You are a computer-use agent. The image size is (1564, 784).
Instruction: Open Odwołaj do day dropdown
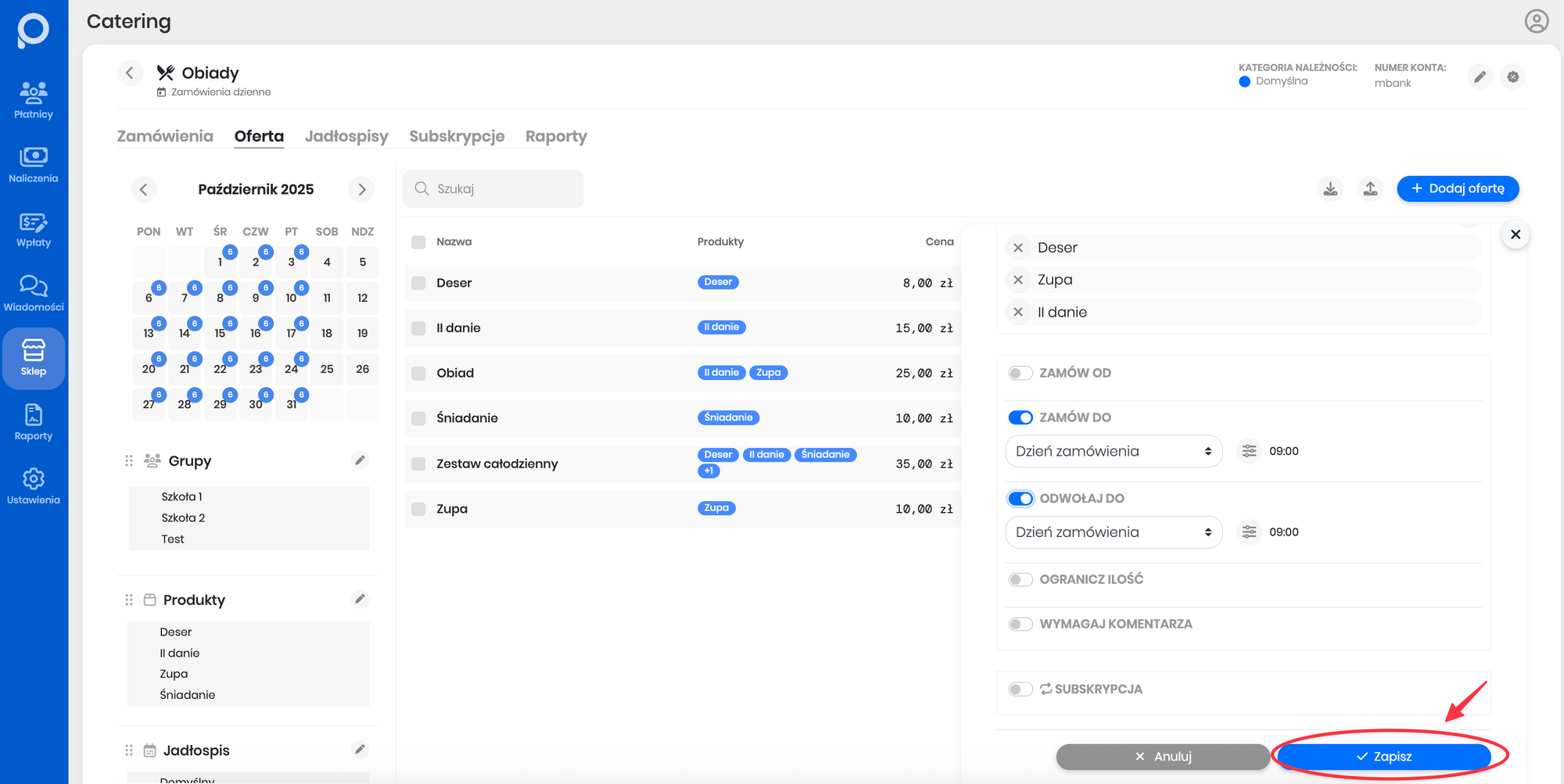[x=1113, y=532]
